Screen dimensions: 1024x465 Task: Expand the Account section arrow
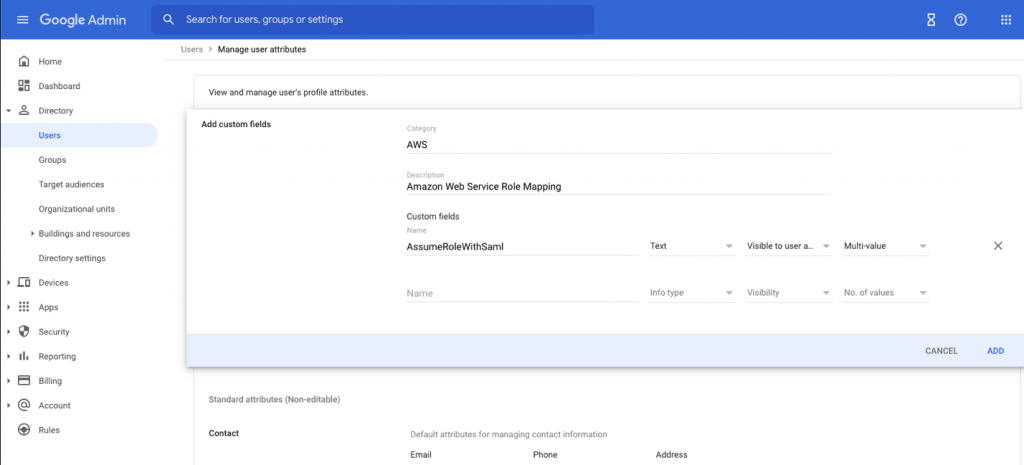tap(8, 406)
